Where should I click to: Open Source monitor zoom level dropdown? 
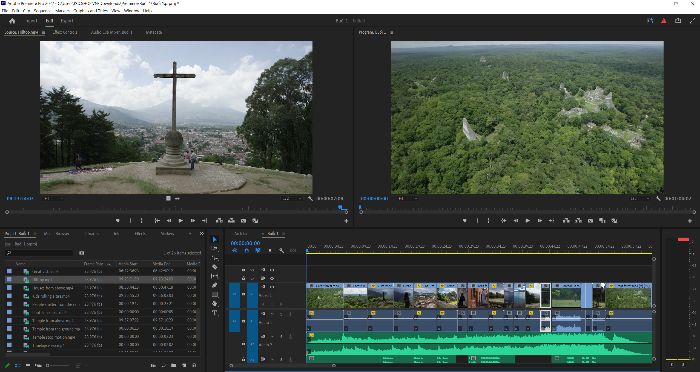point(53,199)
